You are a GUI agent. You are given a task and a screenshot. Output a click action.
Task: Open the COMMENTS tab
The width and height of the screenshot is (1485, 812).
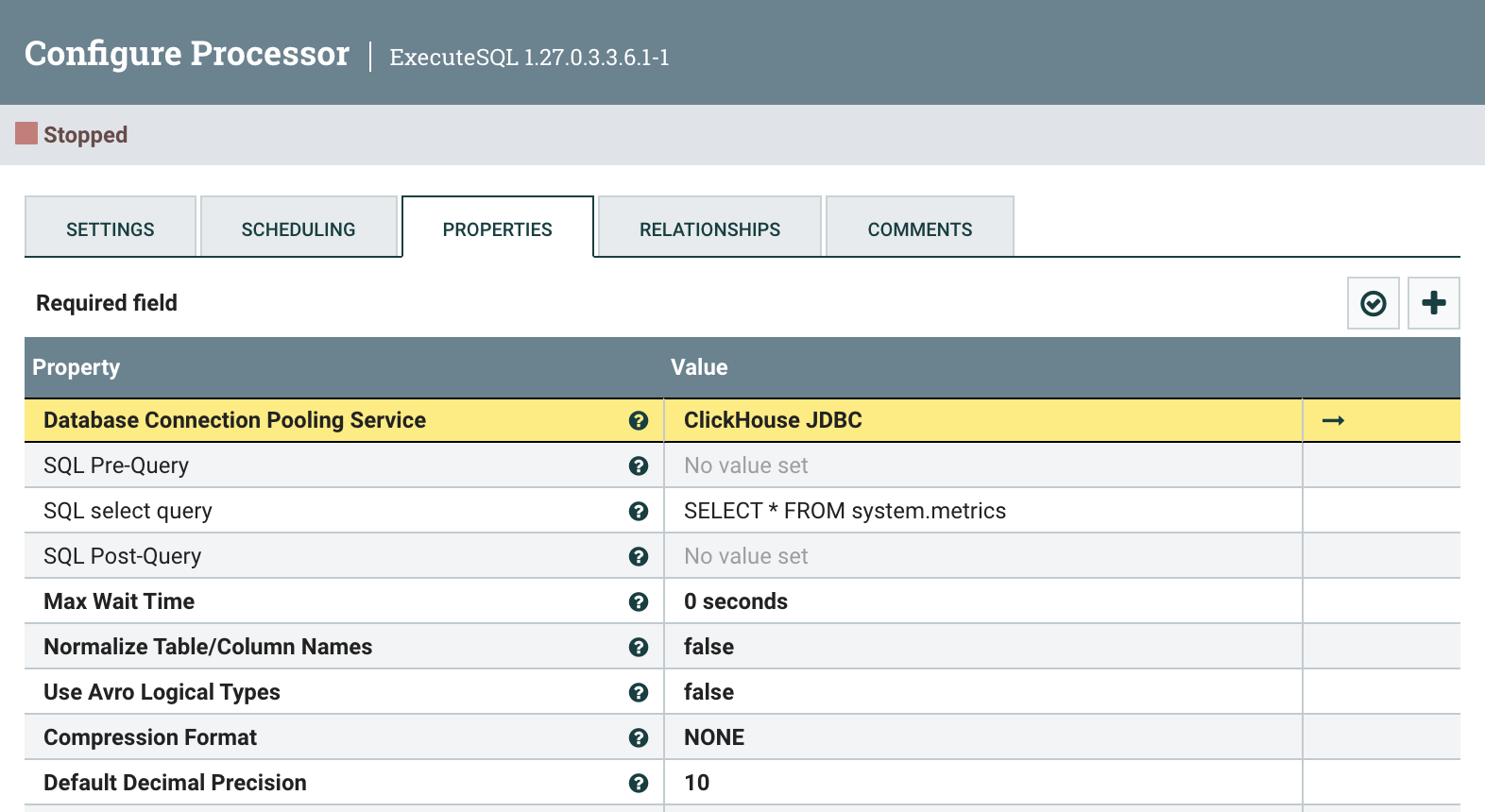coord(920,227)
